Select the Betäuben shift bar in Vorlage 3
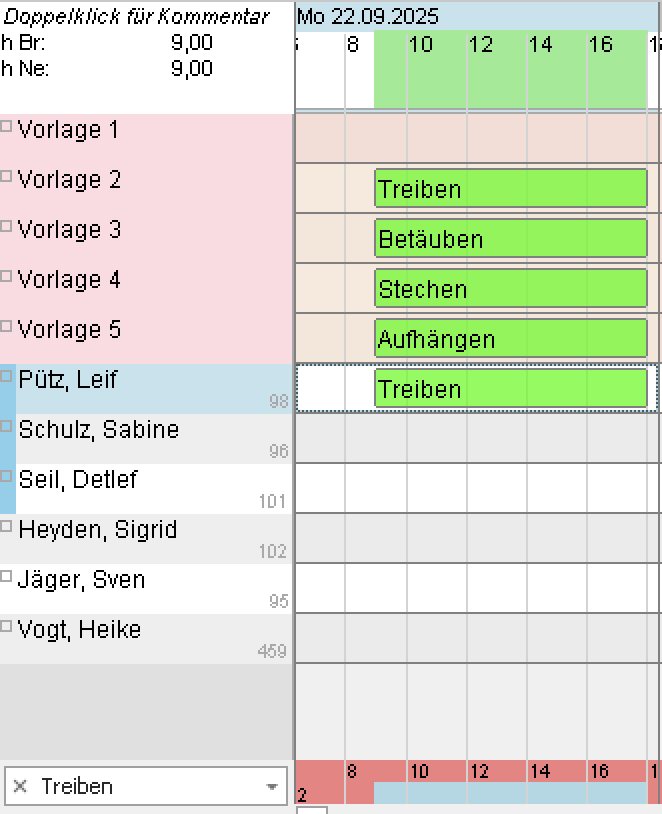662x814 pixels. 510,238
